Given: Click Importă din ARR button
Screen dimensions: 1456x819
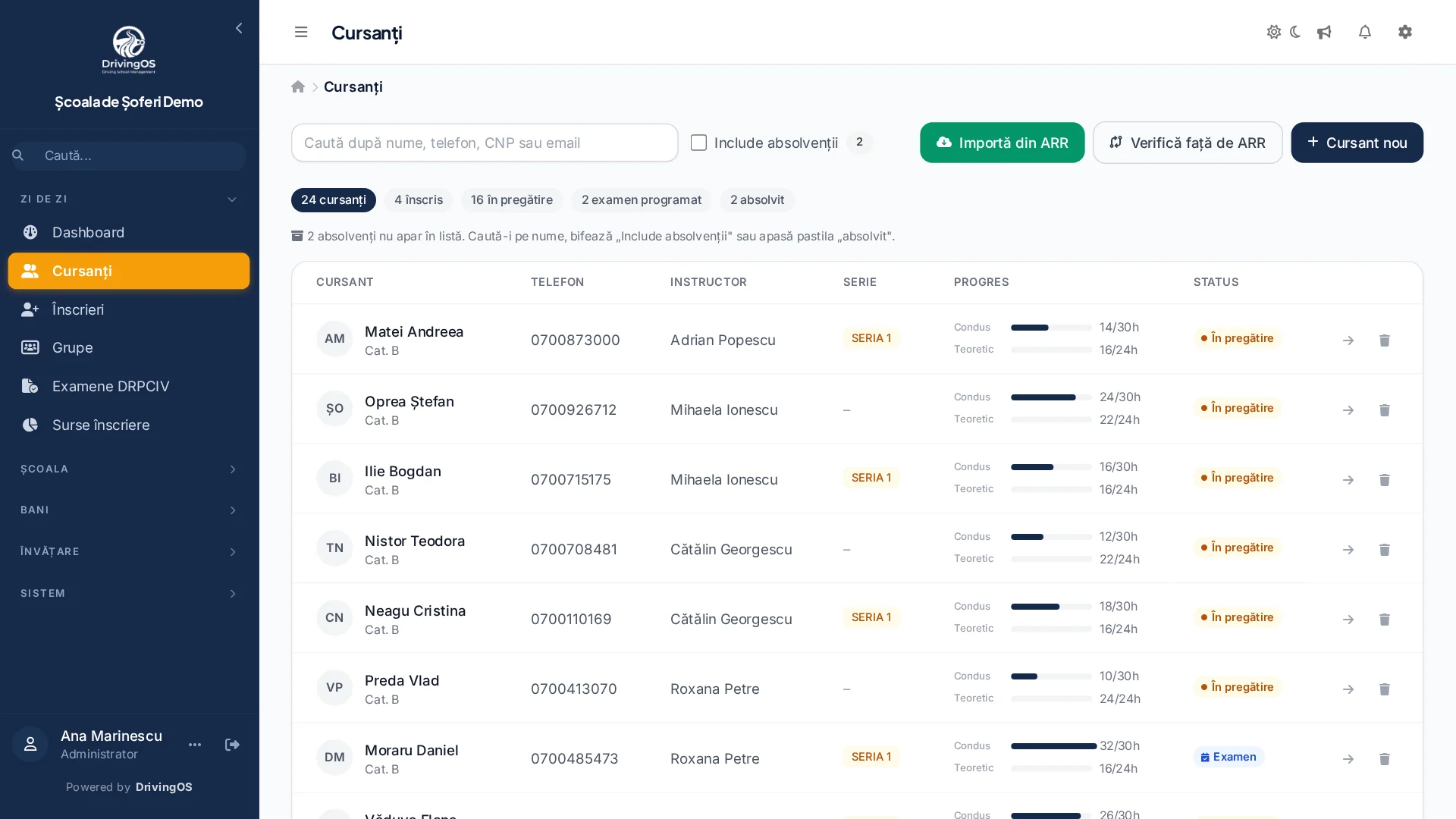Looking at the screenshot, I should coord(1003,143).
